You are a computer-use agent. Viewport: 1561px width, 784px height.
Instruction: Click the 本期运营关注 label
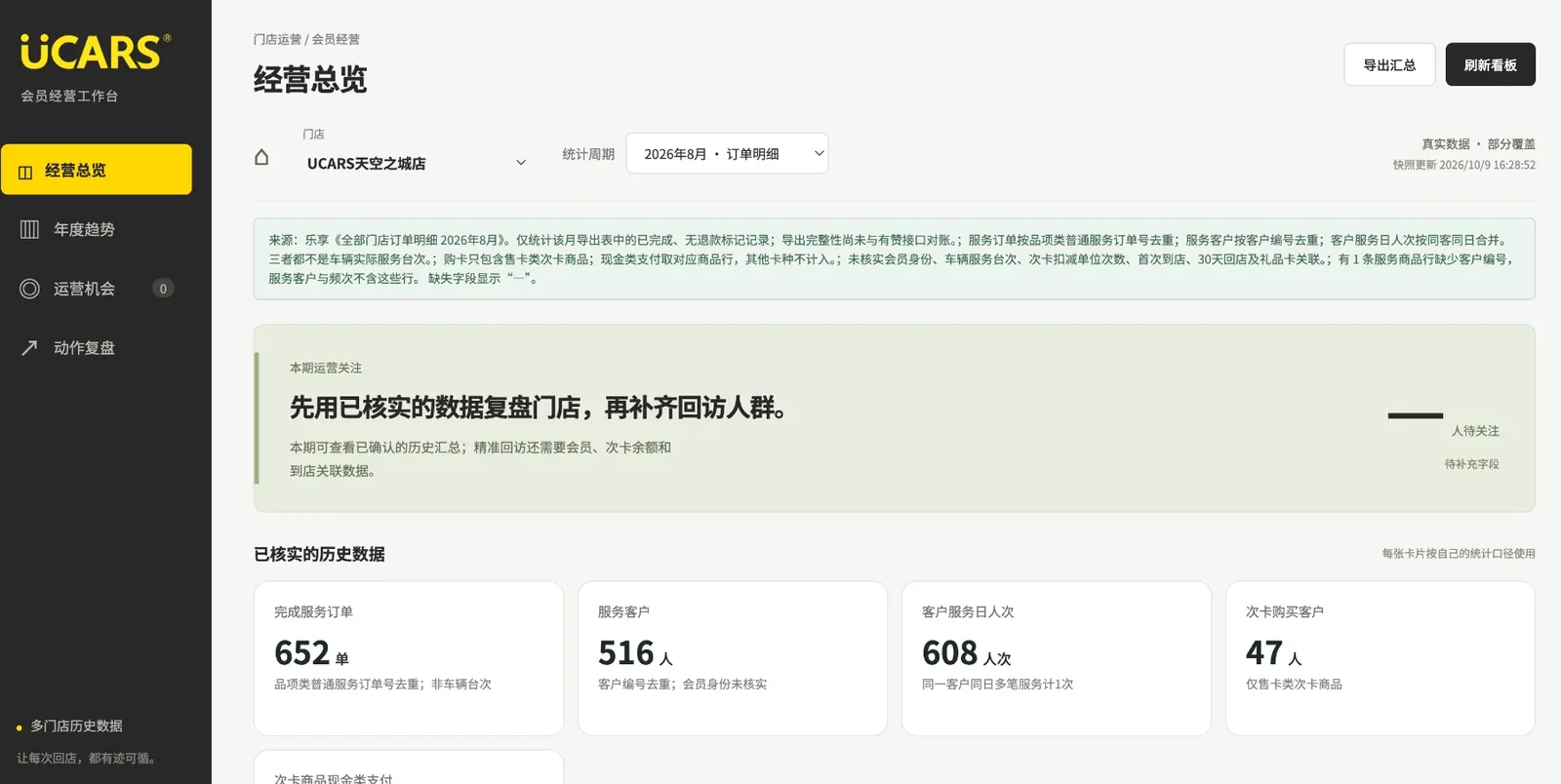(326, 368)
